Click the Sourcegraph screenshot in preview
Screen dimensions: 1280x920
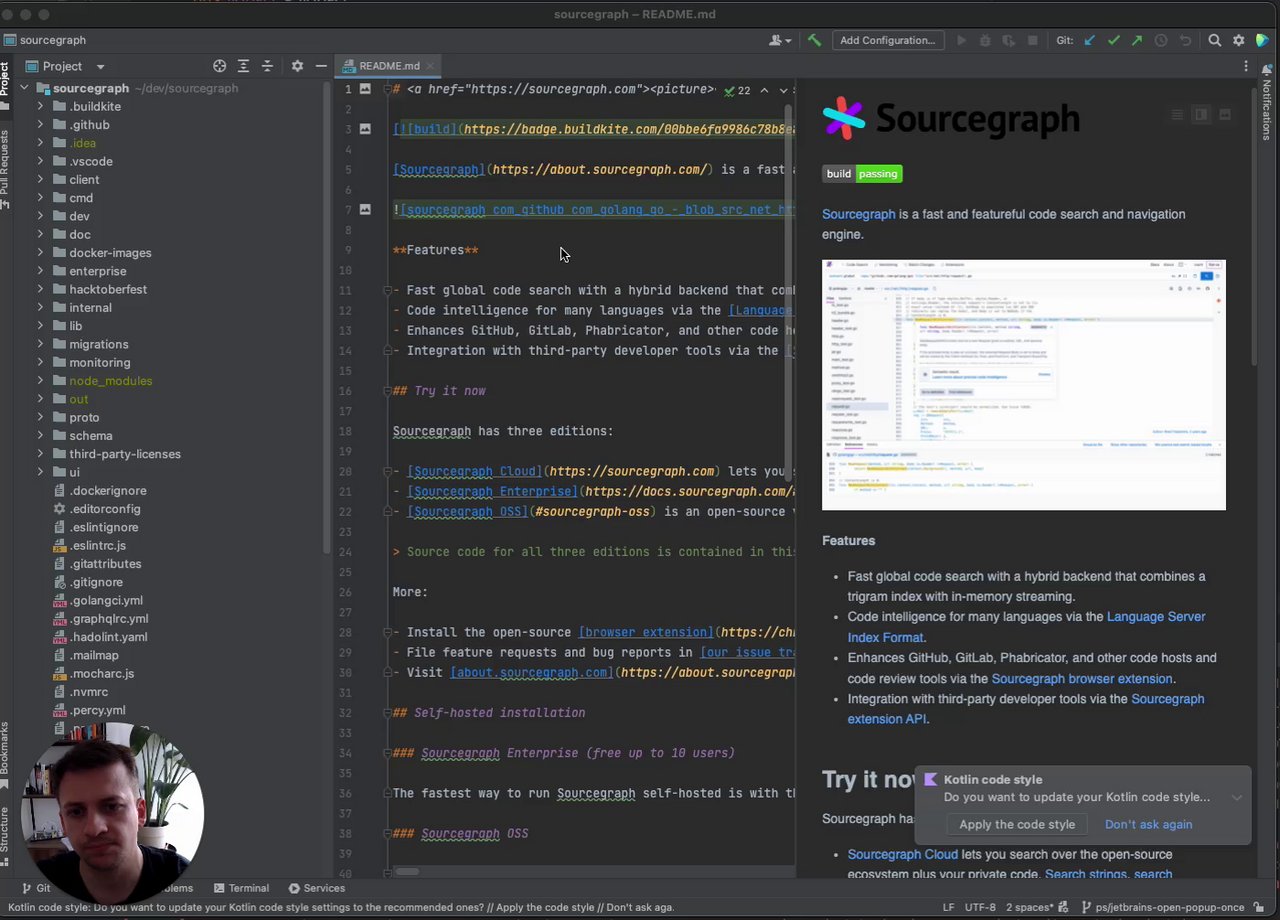pos(1023,385)
